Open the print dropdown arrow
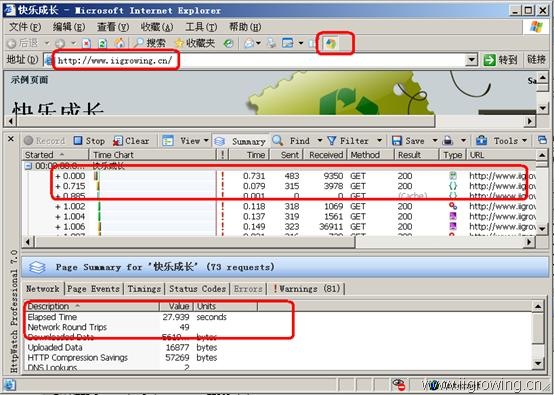Viewport: 554px width, 395px height. pos(463,141)
